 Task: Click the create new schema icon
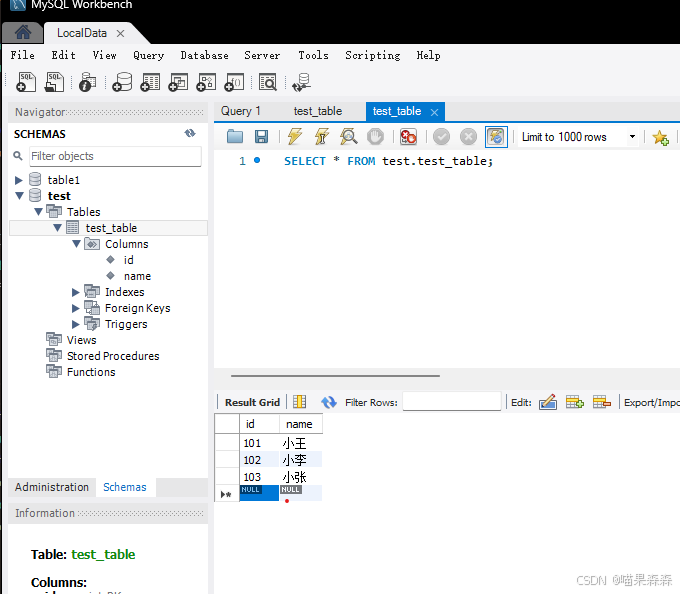pyautogui.click(x=123, y=82)
